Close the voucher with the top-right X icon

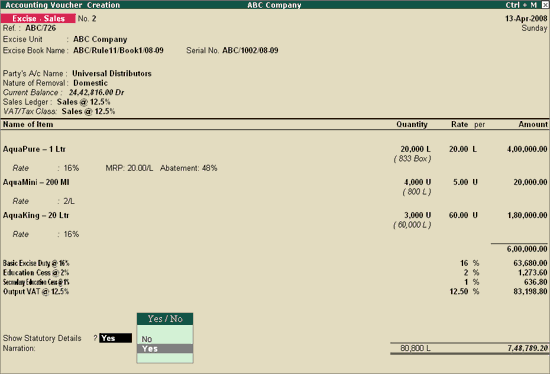coord(545,5)
